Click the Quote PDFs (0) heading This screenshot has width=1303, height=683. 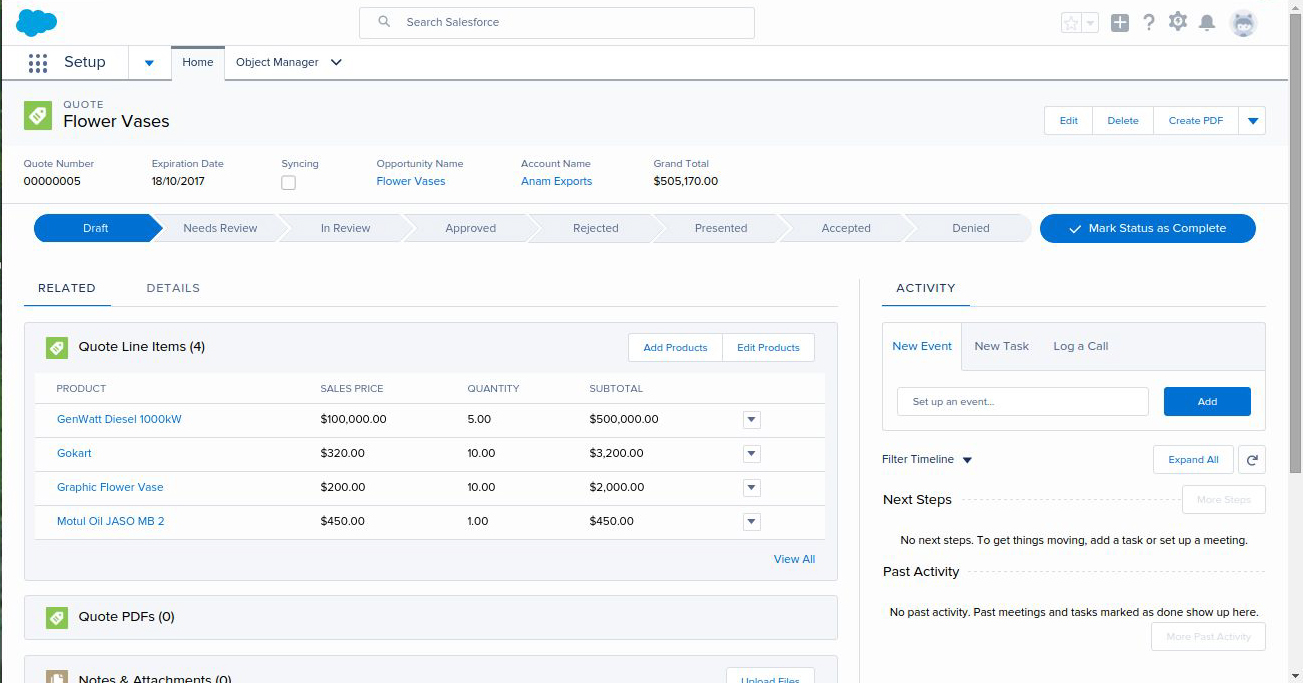pos(127,617)
